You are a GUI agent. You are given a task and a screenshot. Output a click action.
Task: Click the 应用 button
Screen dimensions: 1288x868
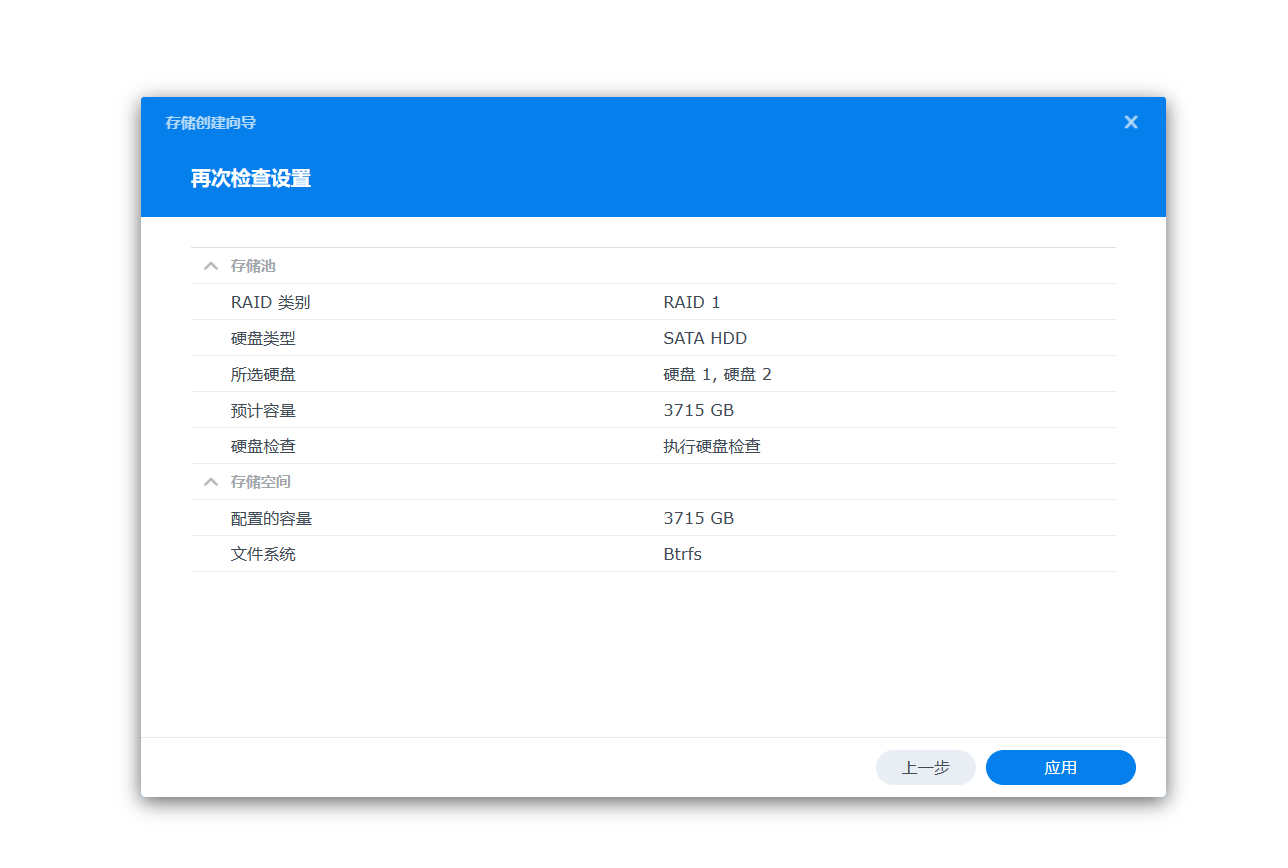click(1061, 768)
